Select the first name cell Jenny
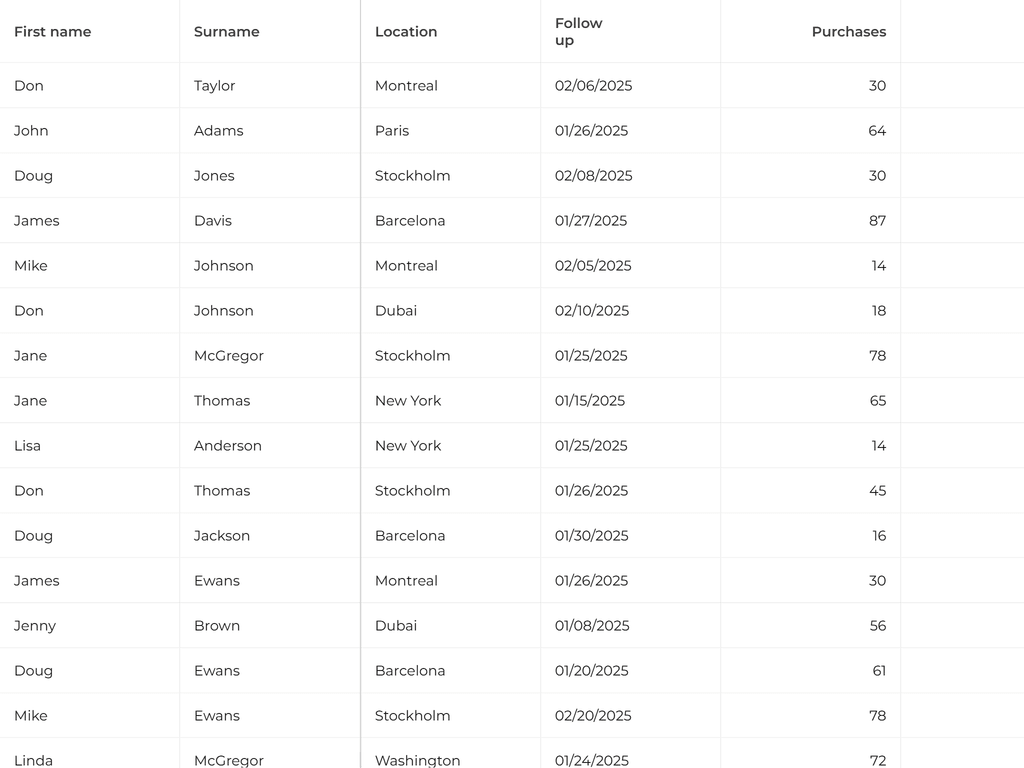Screen dimensions: 1024x768 click(35, 626)
